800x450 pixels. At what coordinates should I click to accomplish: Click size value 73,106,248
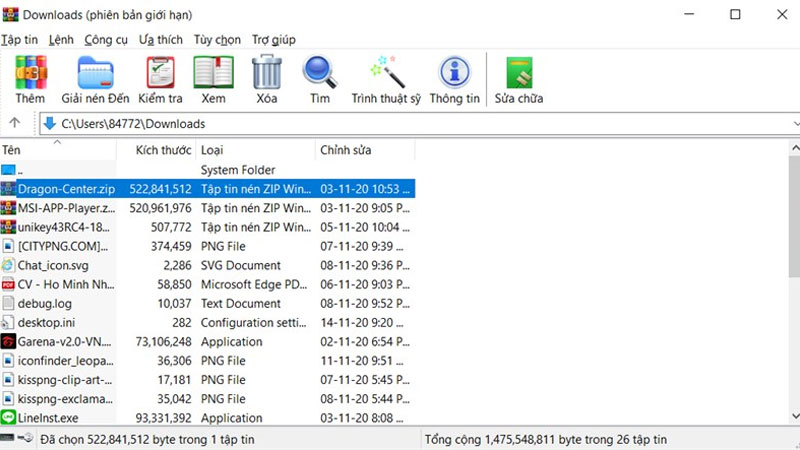tap(163, 341)
